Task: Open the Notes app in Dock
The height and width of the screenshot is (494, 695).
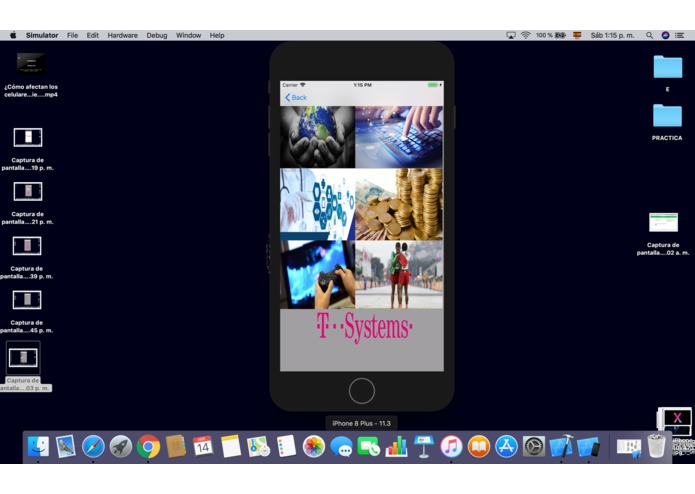Action: pos(231,447)
